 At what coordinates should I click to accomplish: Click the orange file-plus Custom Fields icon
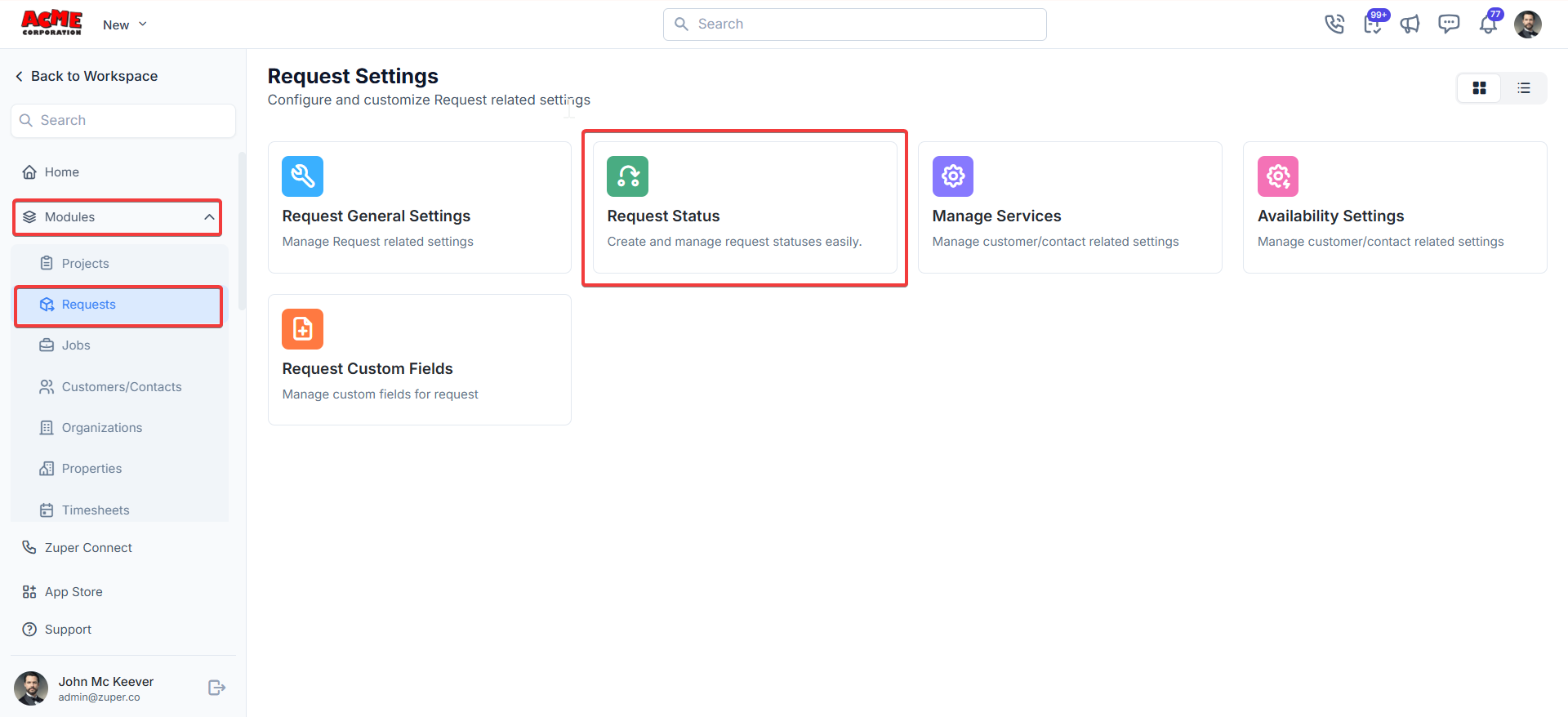click(302, 329)
